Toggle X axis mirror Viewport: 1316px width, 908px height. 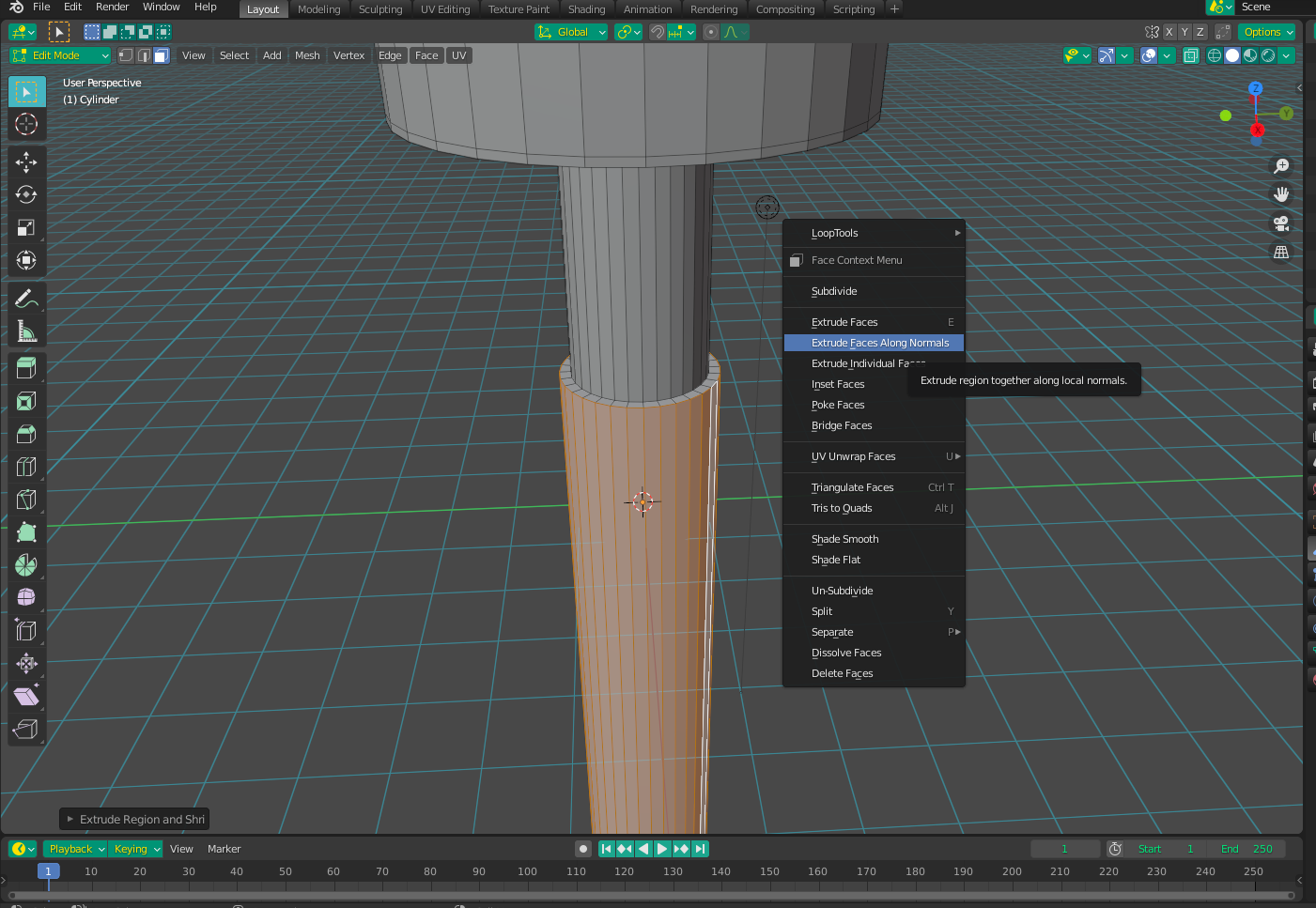point(1169,32)
